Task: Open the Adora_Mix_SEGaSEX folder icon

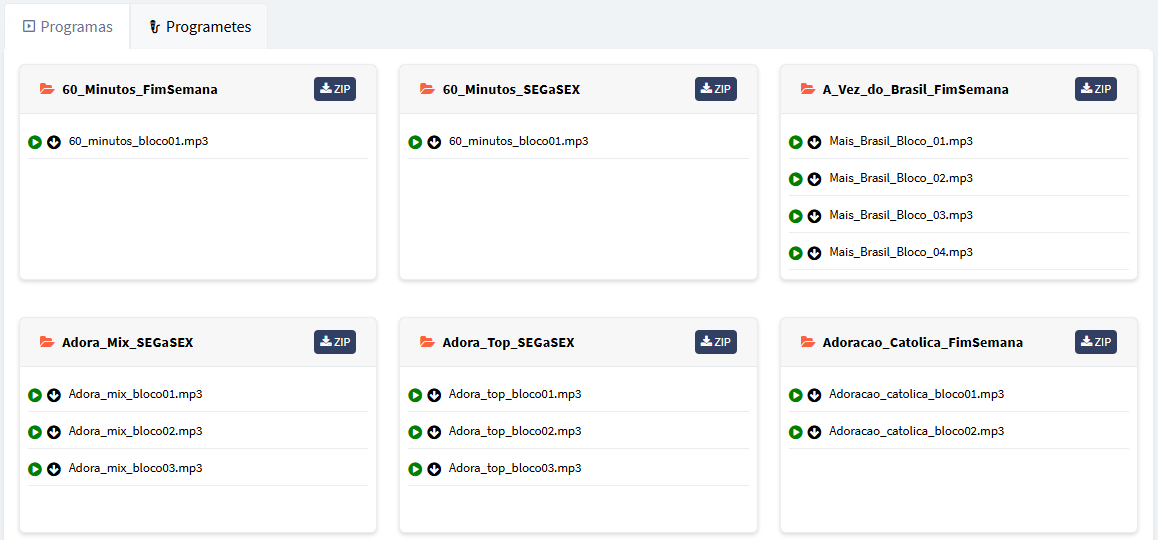Action: (47, 342)
